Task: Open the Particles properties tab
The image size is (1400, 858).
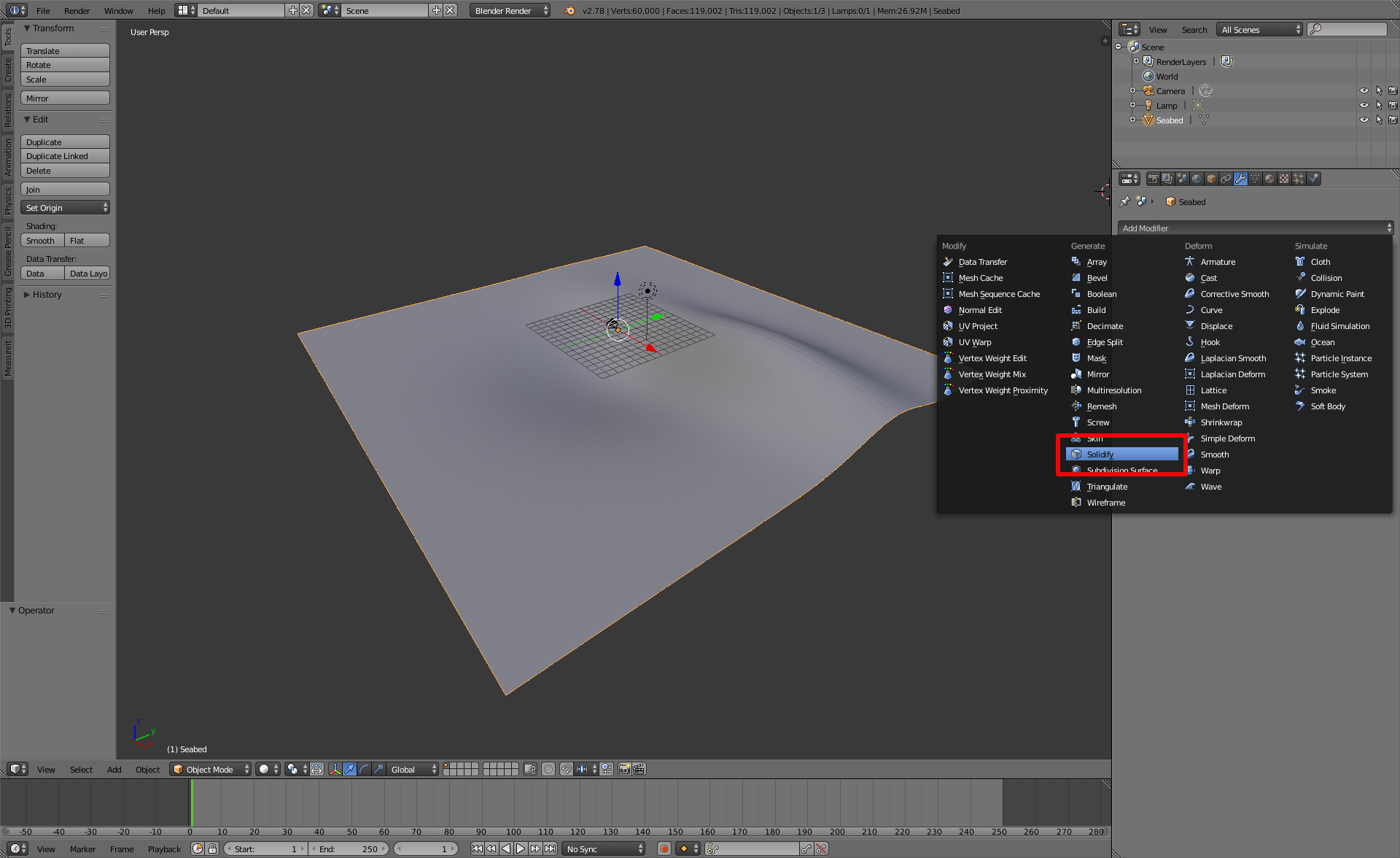Action: [x=1299, y=179]
